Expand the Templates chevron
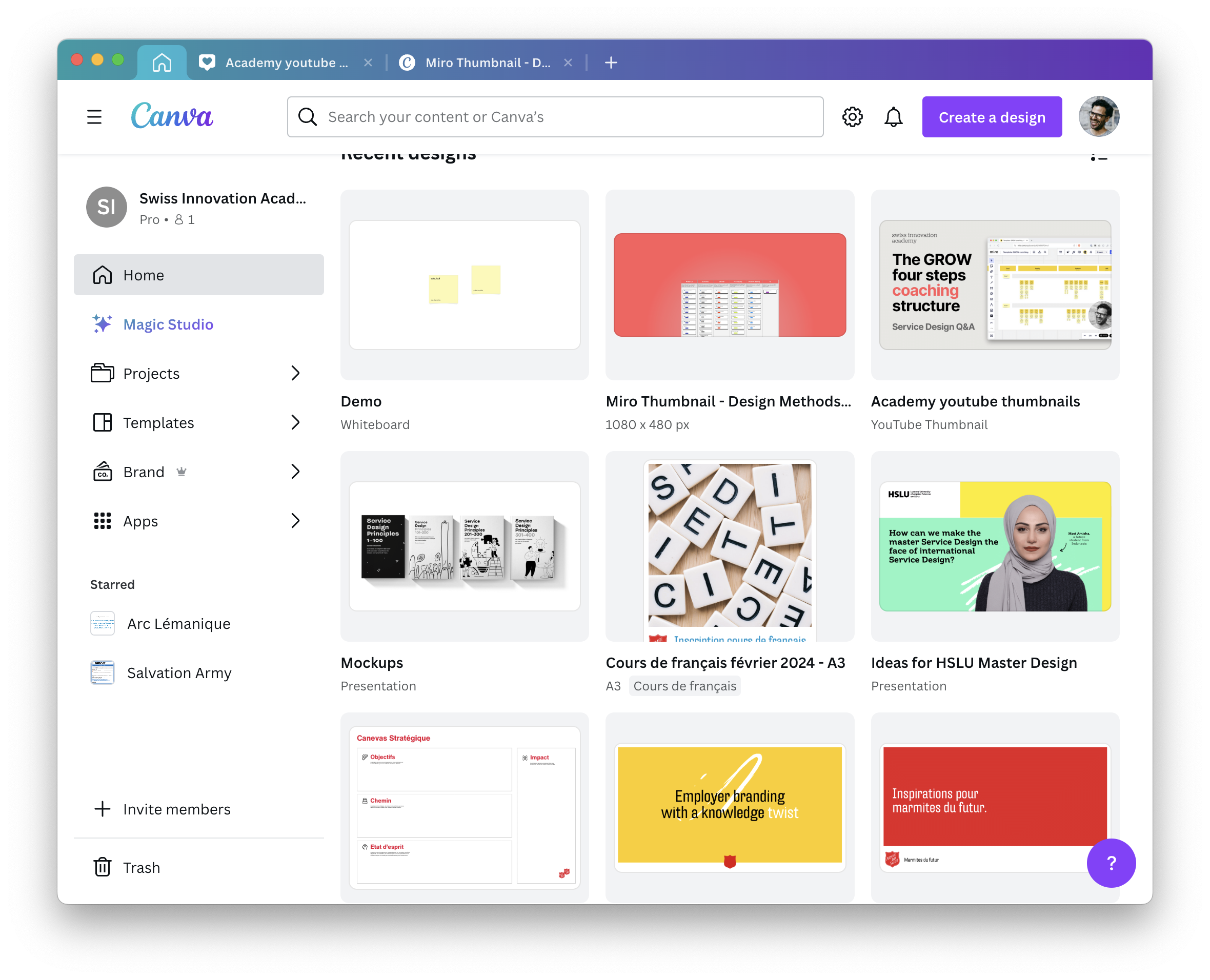The height and width of the screenshot is (980, 1210). [295, 422]
